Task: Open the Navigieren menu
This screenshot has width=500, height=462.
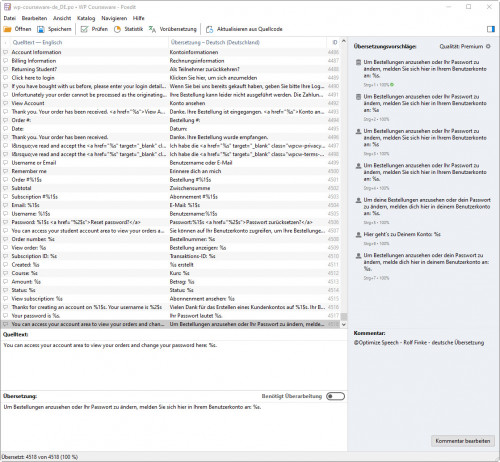Action: tap(114, 18)
